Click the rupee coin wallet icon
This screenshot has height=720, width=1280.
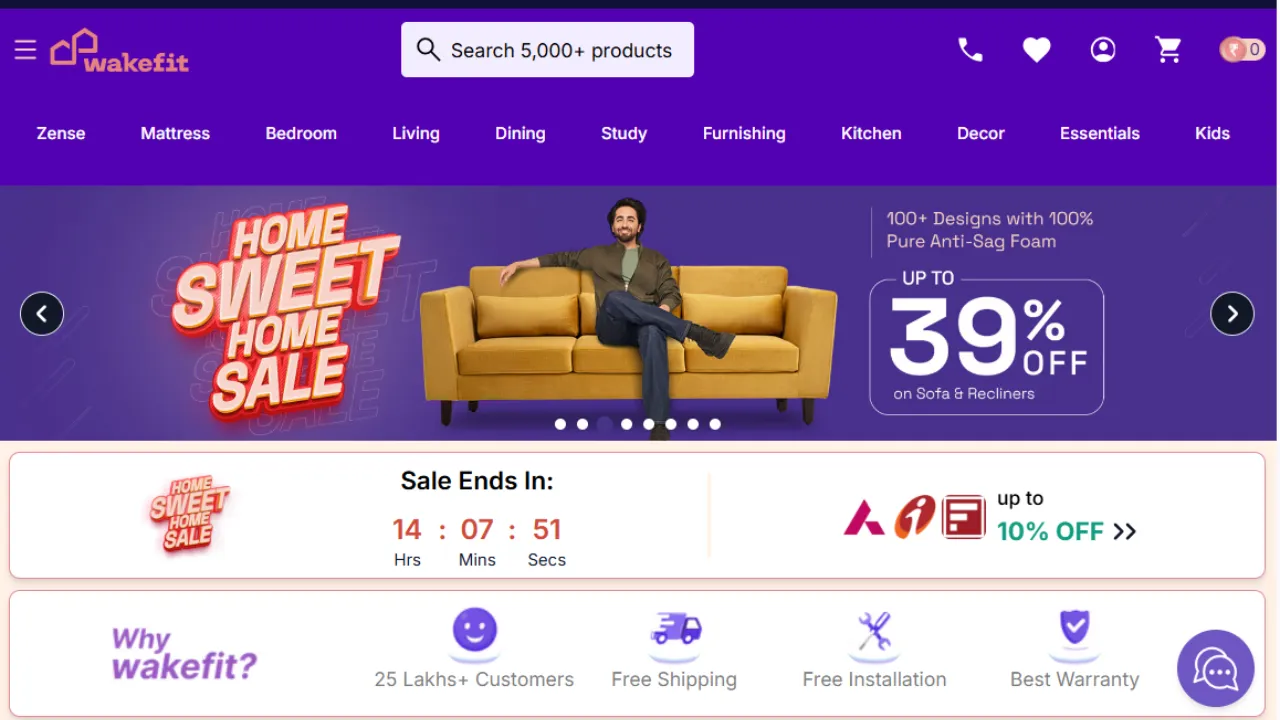click(1241, 50)
